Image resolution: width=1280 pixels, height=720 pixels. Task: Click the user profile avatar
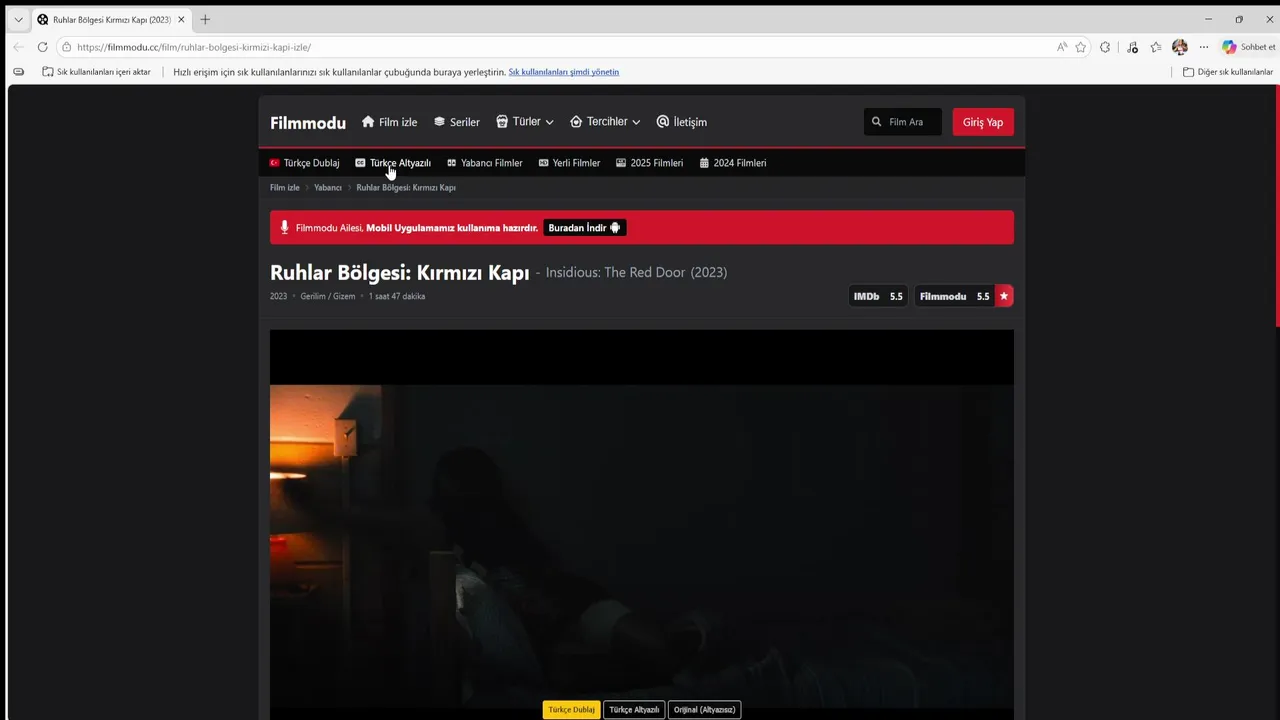click(x=1180, y=47)
